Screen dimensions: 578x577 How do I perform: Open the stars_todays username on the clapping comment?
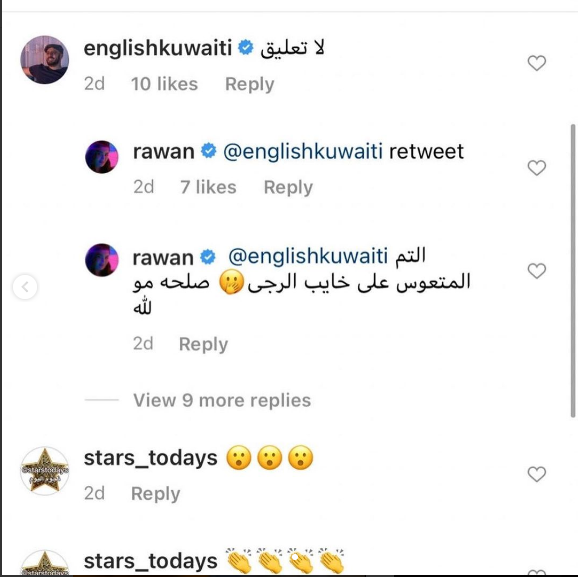click(150, 562)
